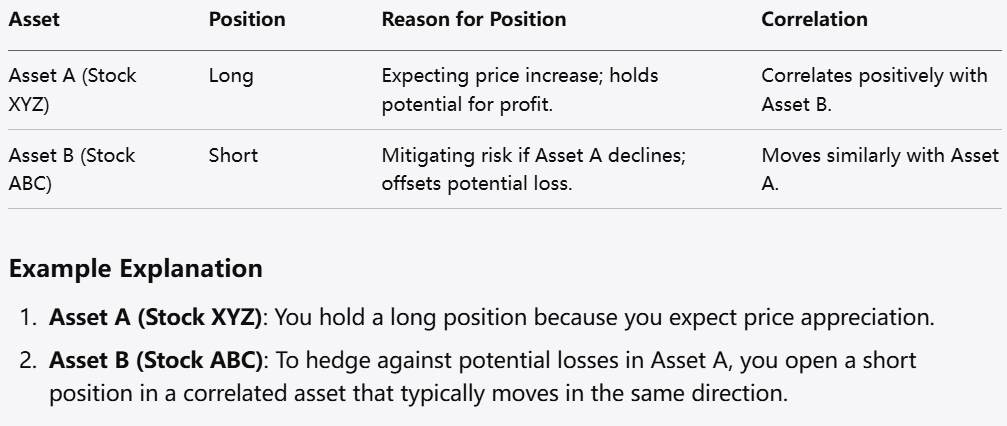Image resolution: width=1007 pixels, height=426 pixels.
Task: Select the Asset A (Stock XYZ) table cell
Action: pyautogui.click(x=71, y=89)
